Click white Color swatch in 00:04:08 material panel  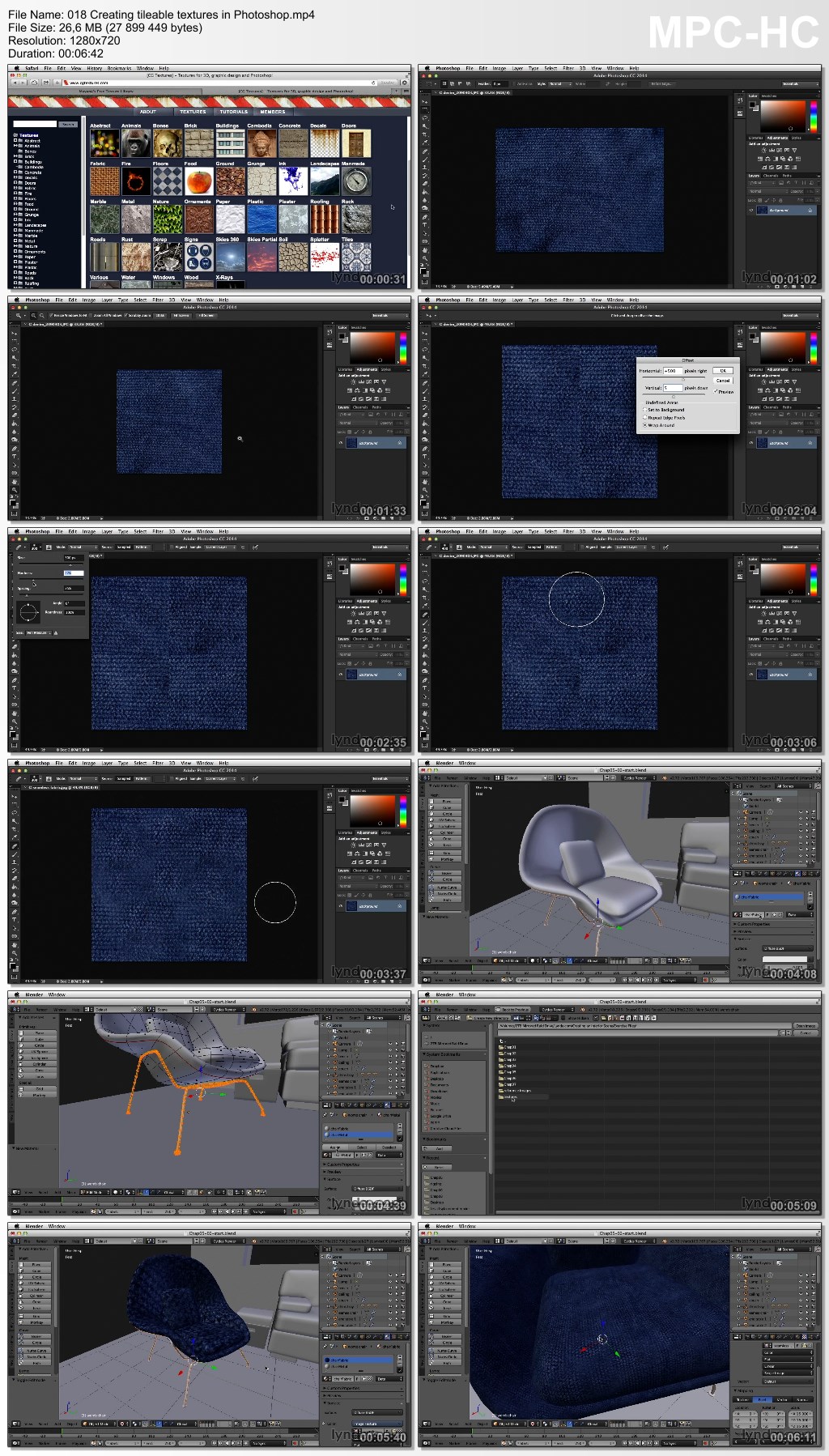click(x=784, y=960)
